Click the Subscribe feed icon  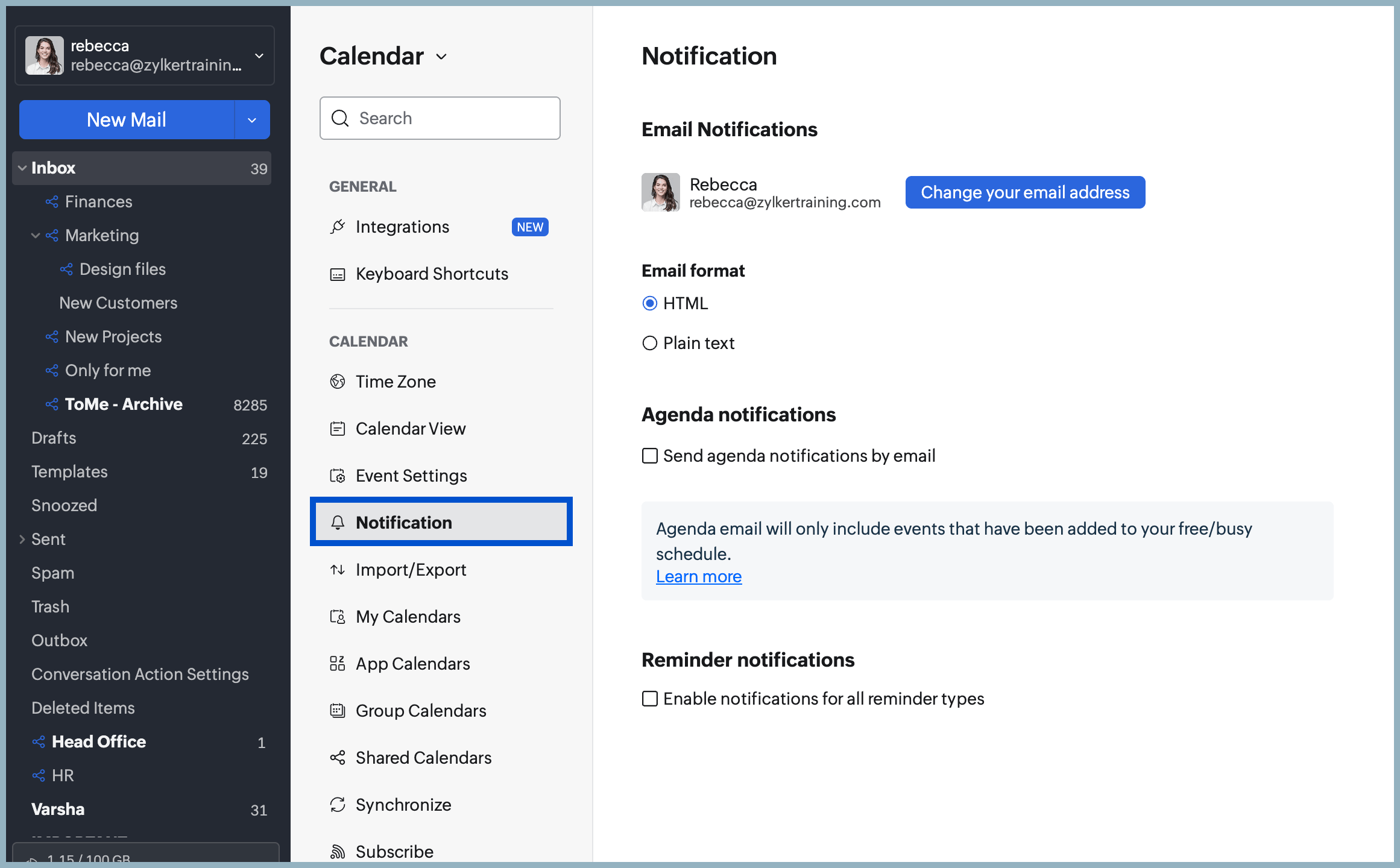click(338, 852)
